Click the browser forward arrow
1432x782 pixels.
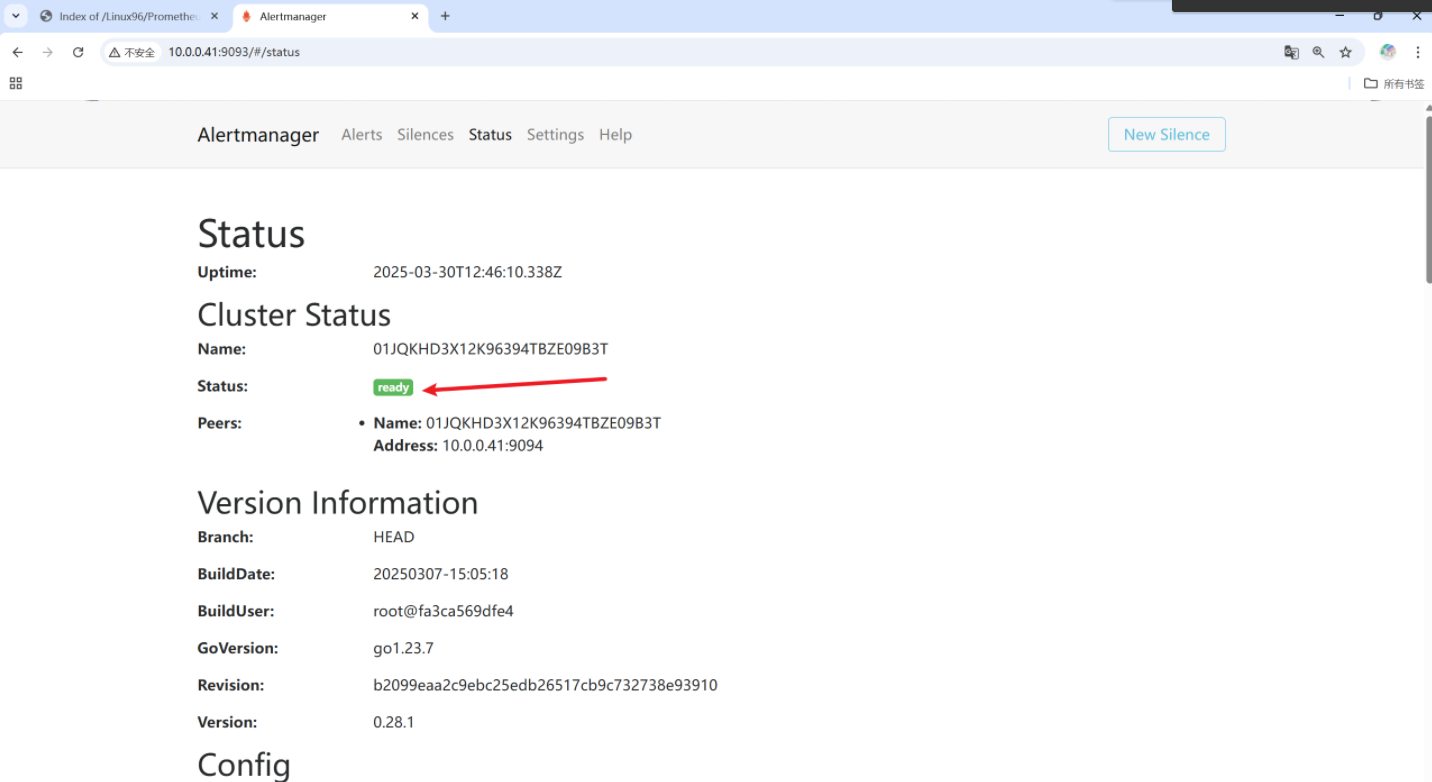(x=47, y=52)
